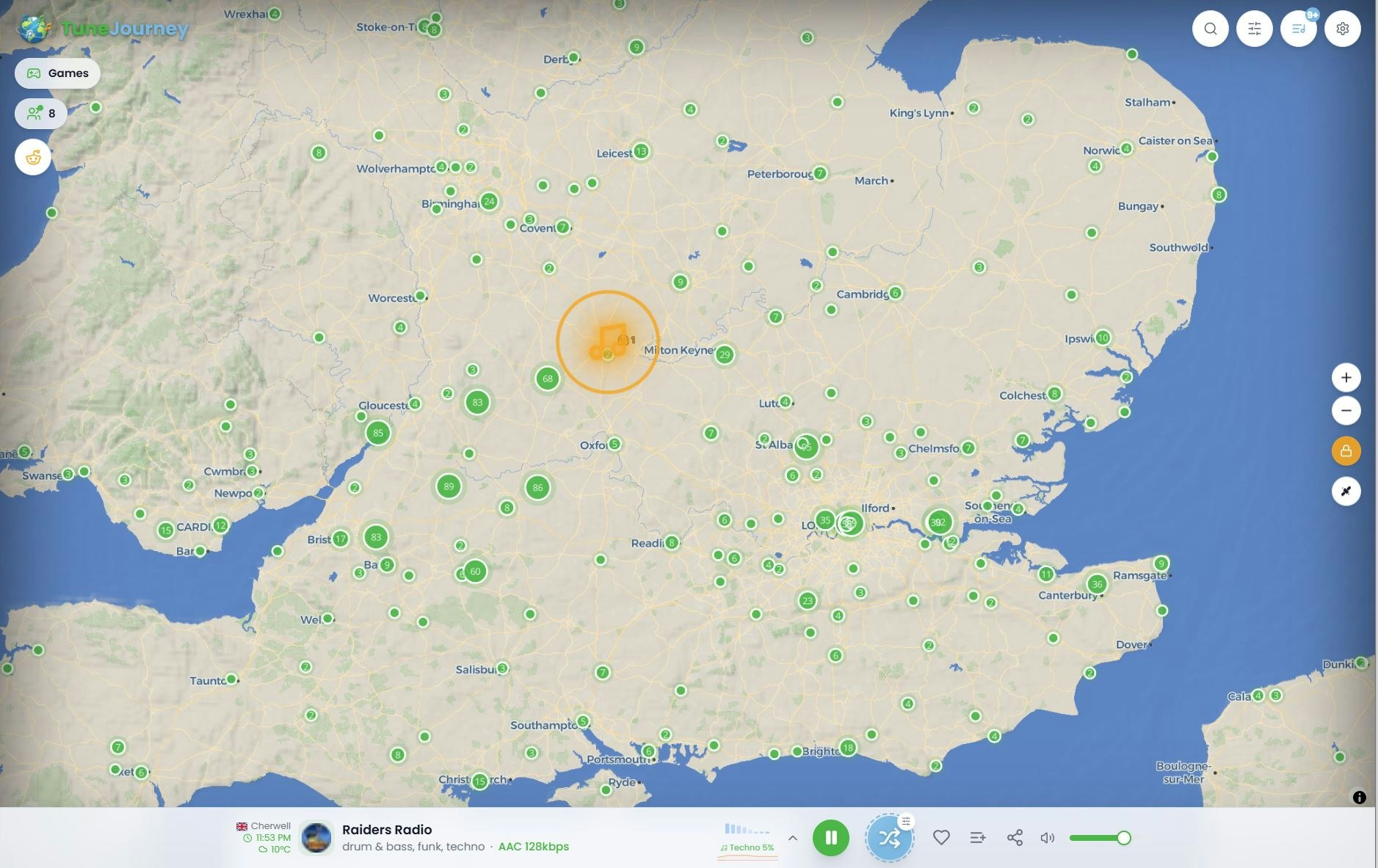Click the 10°C weather label
Screen dimensions: 1378x868
[280, 849]
